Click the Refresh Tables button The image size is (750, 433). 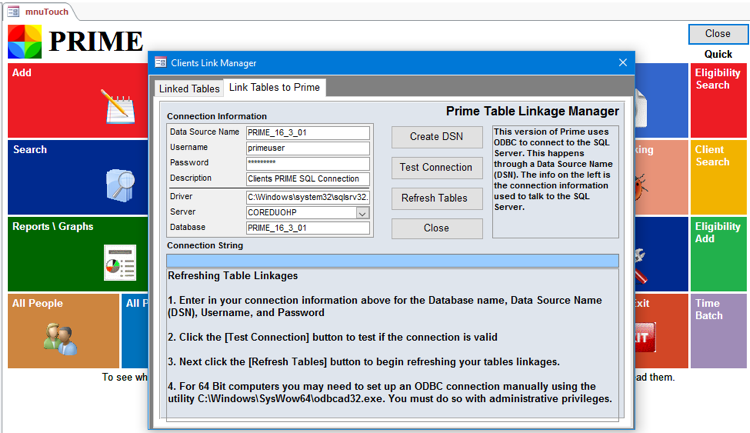tap(435, 198)
